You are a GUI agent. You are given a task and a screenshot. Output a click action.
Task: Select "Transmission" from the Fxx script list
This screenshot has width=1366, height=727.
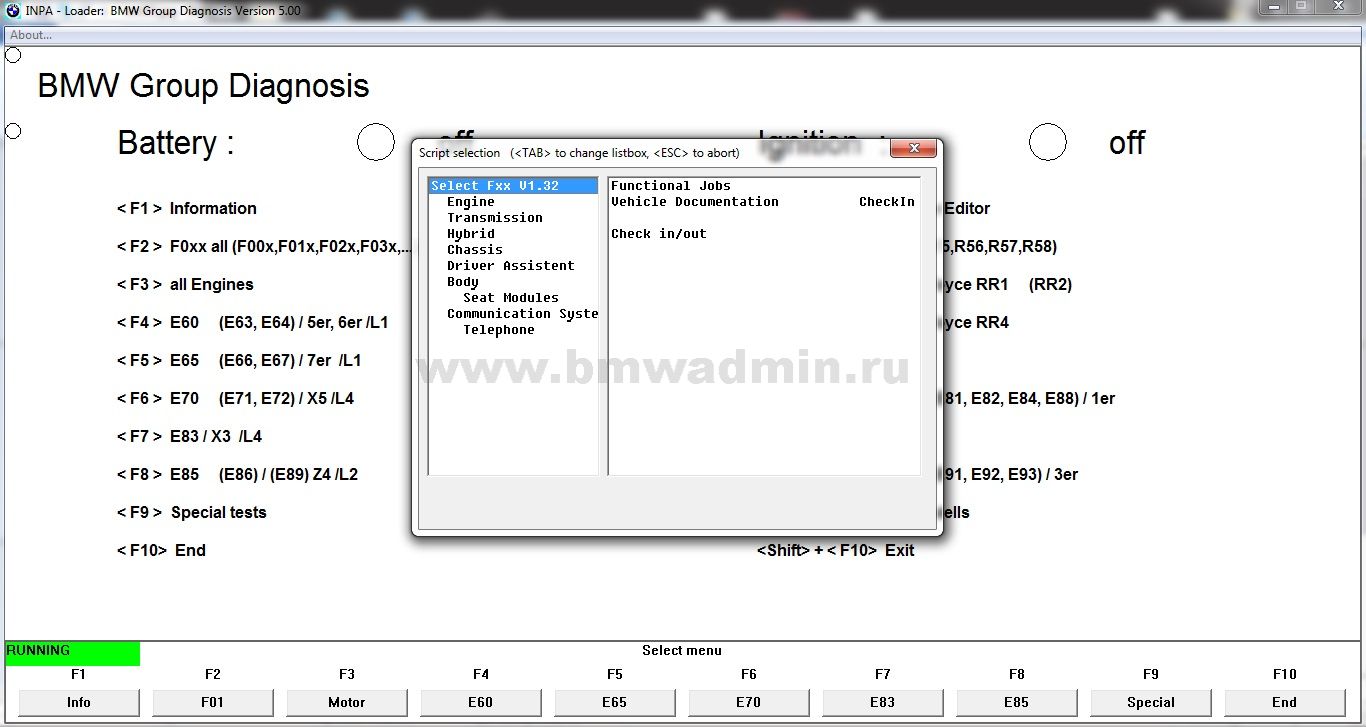pos(494,217)
